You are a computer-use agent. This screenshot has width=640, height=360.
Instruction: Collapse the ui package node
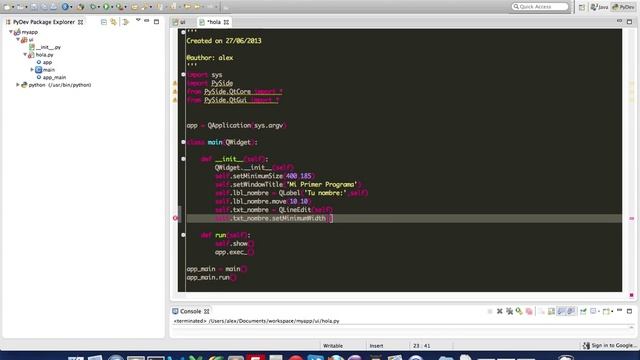[x=18, y=40]
